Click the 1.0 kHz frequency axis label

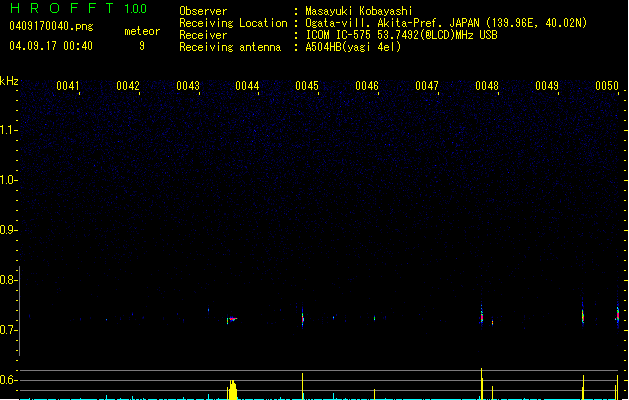tap(8, 180)
